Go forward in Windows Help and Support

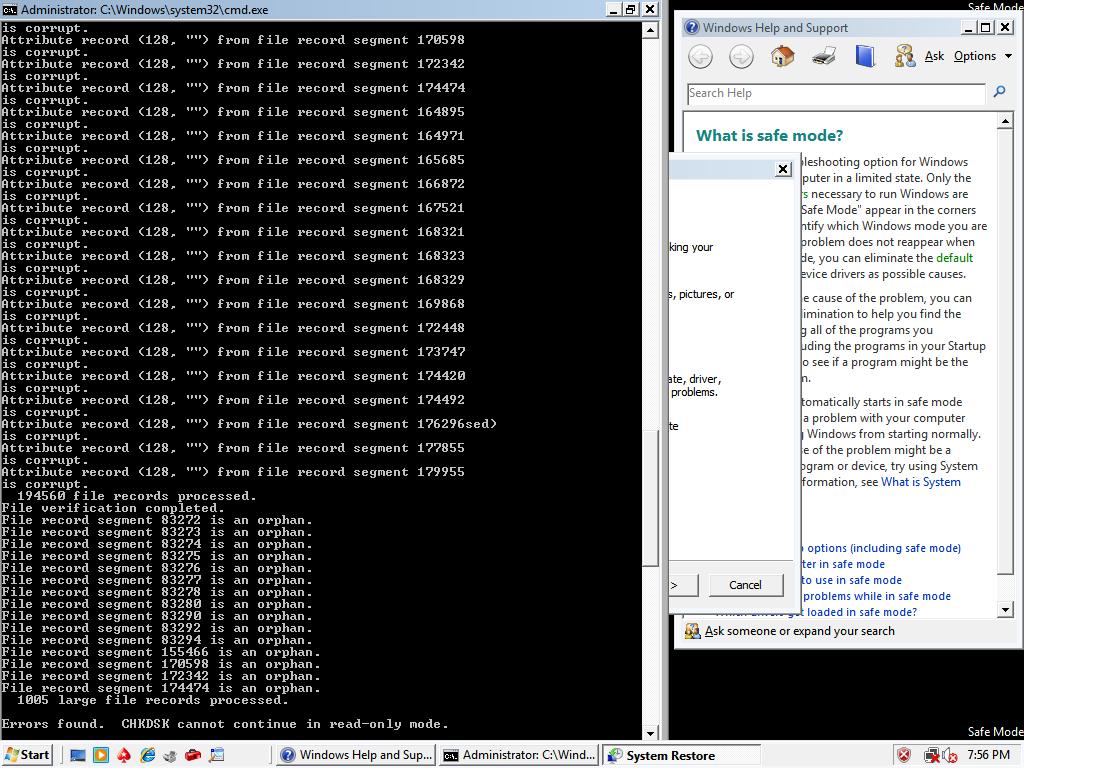pos(741,56)
